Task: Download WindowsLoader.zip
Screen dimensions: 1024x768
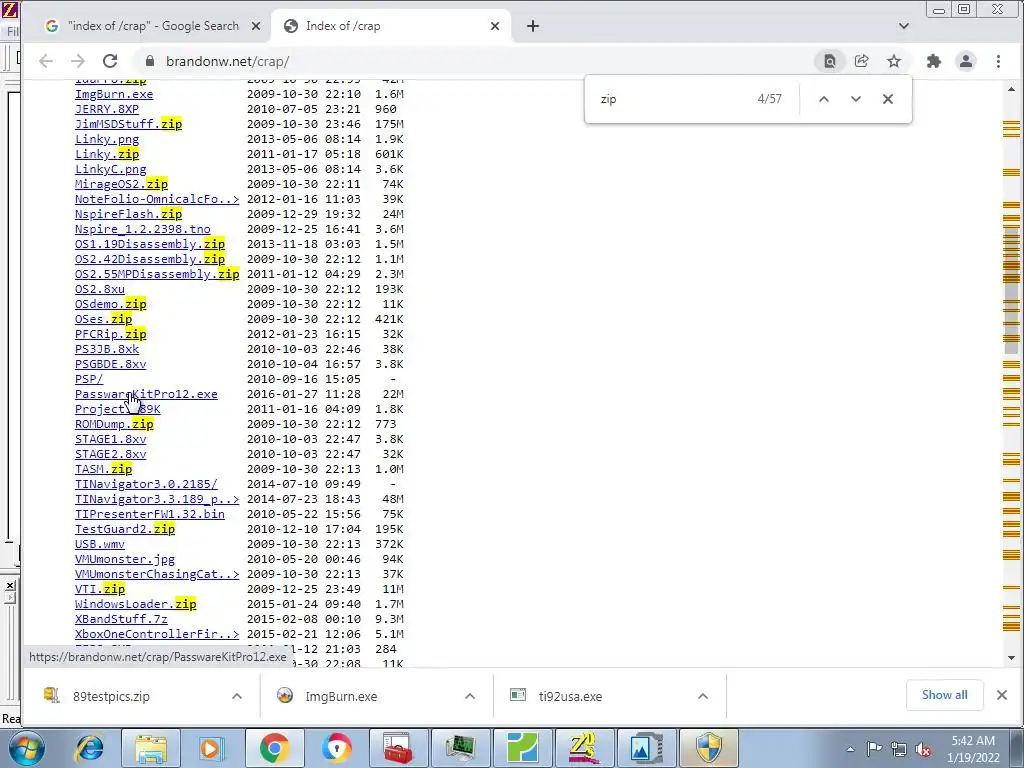Action: click(136, 605)
